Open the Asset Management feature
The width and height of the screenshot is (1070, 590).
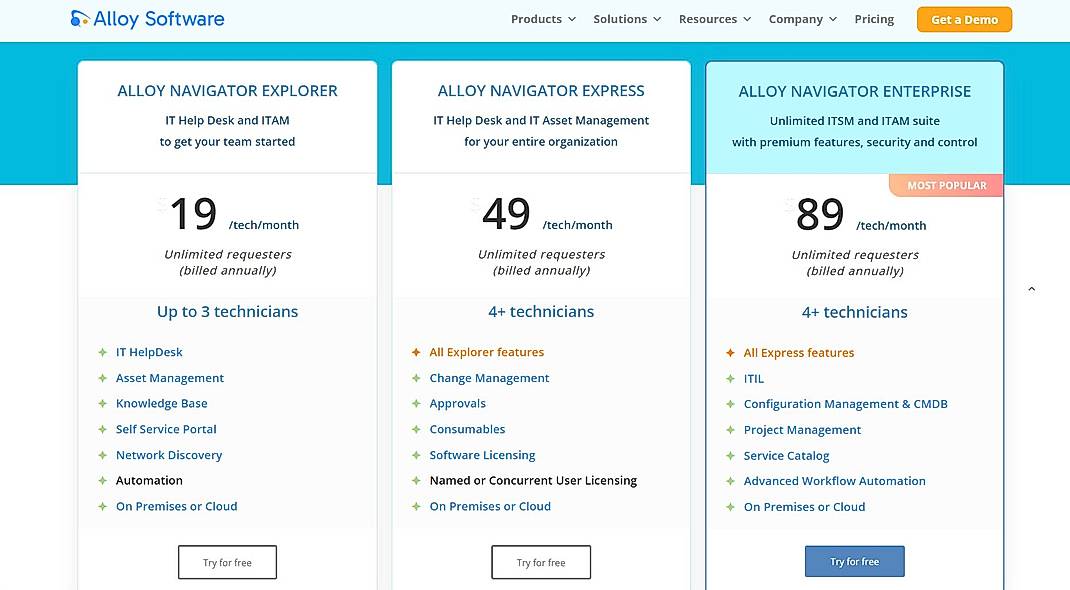(170, 378)
